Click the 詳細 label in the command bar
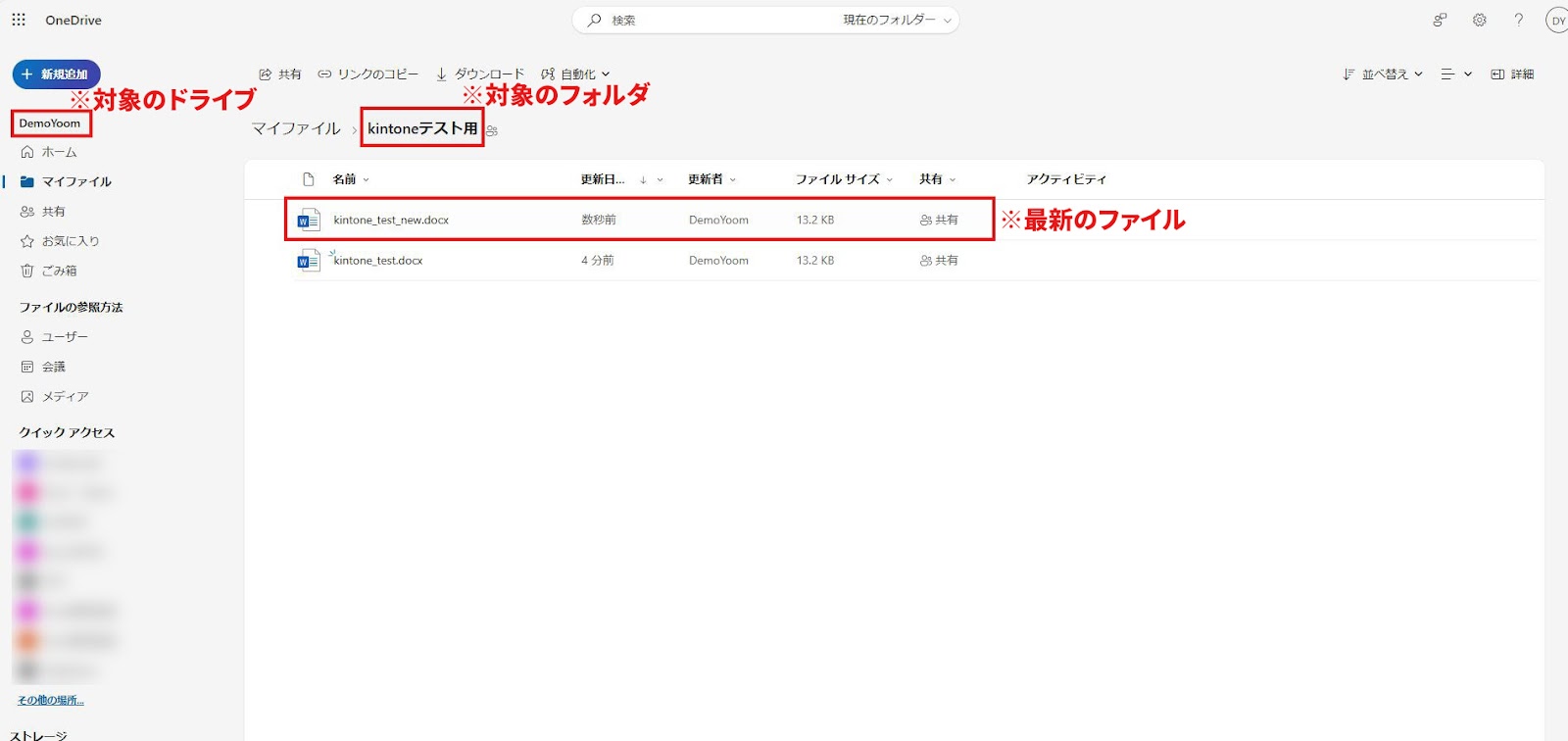1568x741 pixels. point(1522,74)
